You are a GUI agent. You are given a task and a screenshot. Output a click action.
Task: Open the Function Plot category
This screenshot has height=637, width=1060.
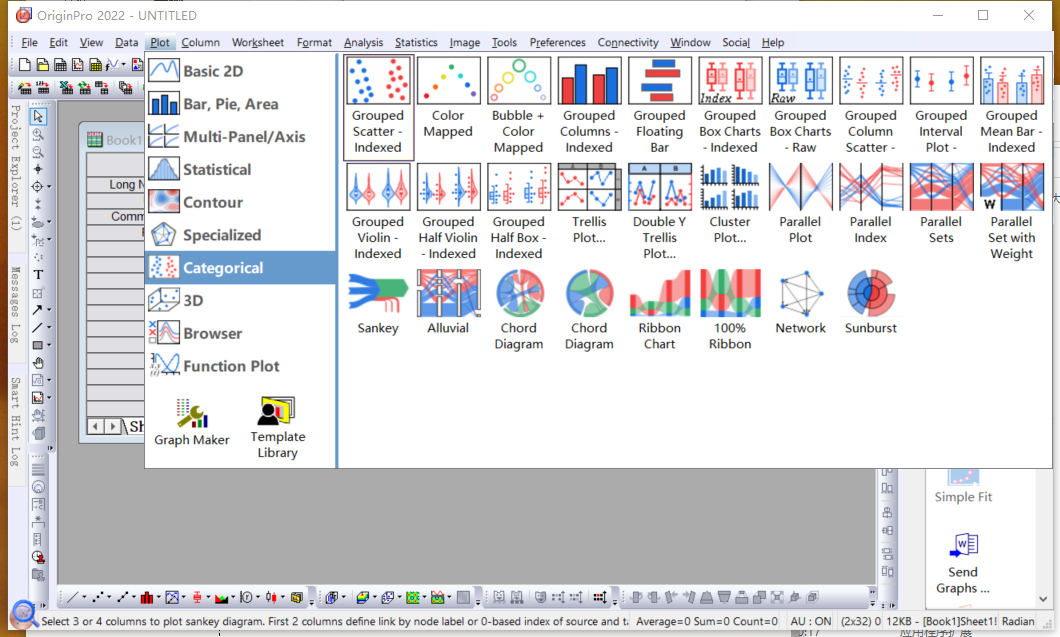click(x=241, y=366)
